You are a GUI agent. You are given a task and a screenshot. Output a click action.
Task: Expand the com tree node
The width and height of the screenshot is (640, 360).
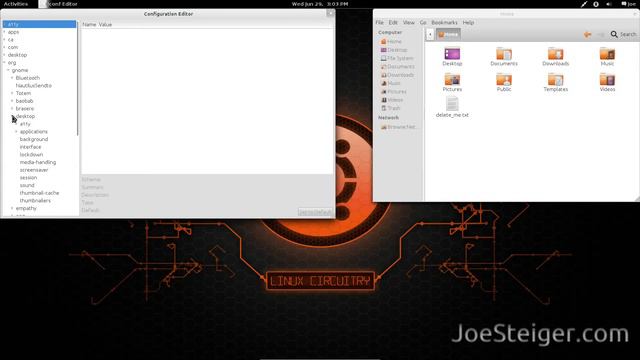click(4, 47)
